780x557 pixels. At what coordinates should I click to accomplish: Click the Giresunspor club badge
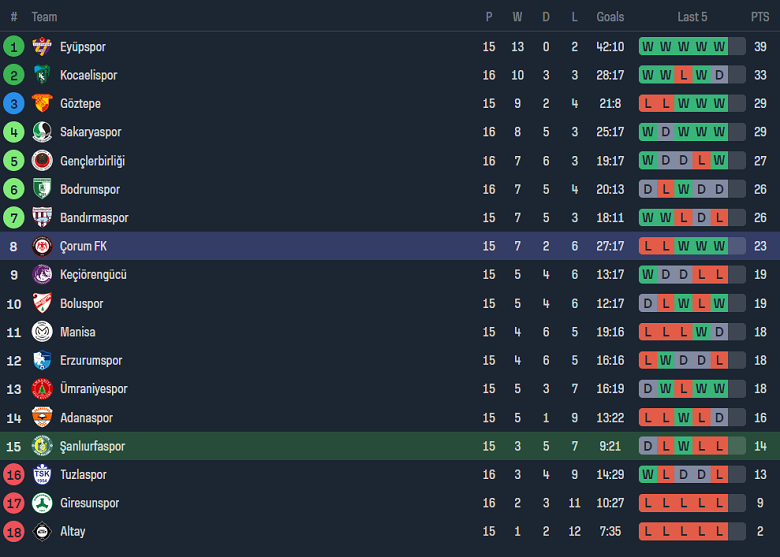click(42, 503)
